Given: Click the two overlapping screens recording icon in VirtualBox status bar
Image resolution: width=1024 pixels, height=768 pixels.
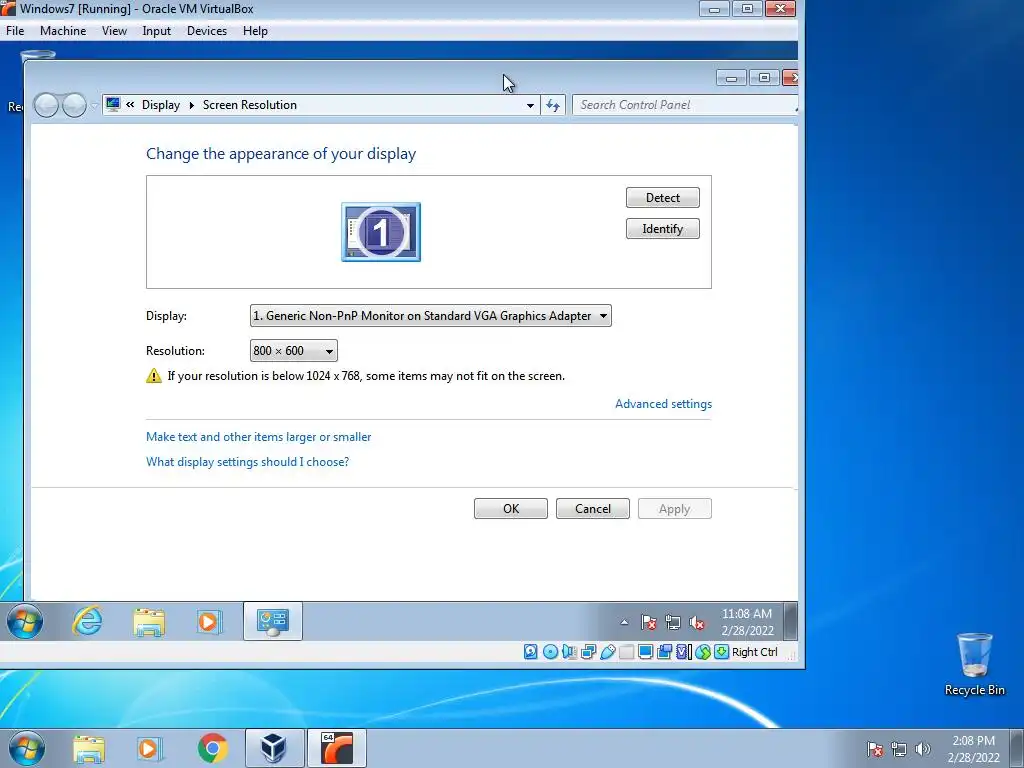Looking at the screenshot, I should (x=664, y=652).
